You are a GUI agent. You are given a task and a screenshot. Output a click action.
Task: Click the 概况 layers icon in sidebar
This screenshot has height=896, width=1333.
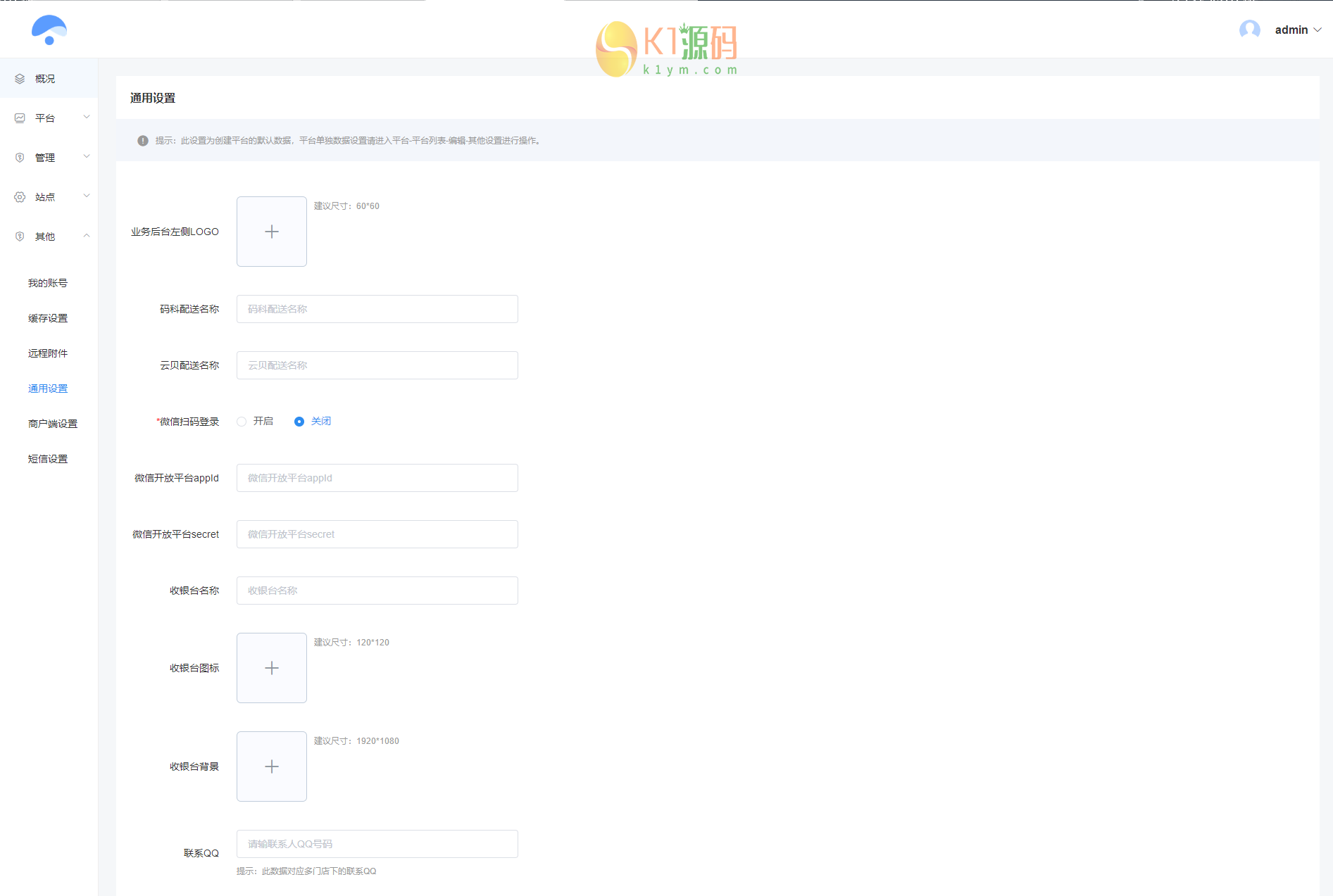(20, 79)
